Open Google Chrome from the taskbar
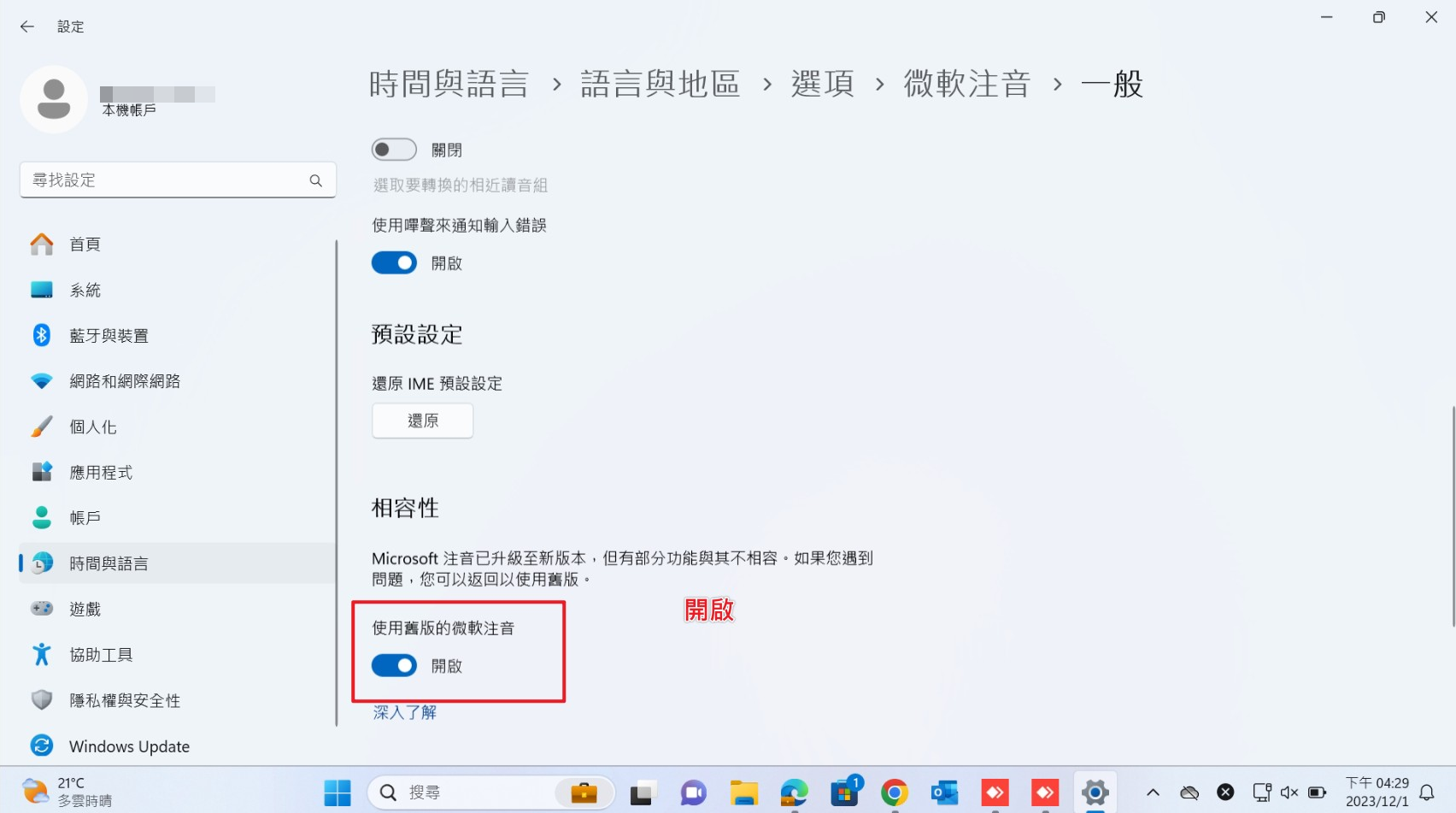The width and height of the screenshot is (1456, 813). coord(895,793)
